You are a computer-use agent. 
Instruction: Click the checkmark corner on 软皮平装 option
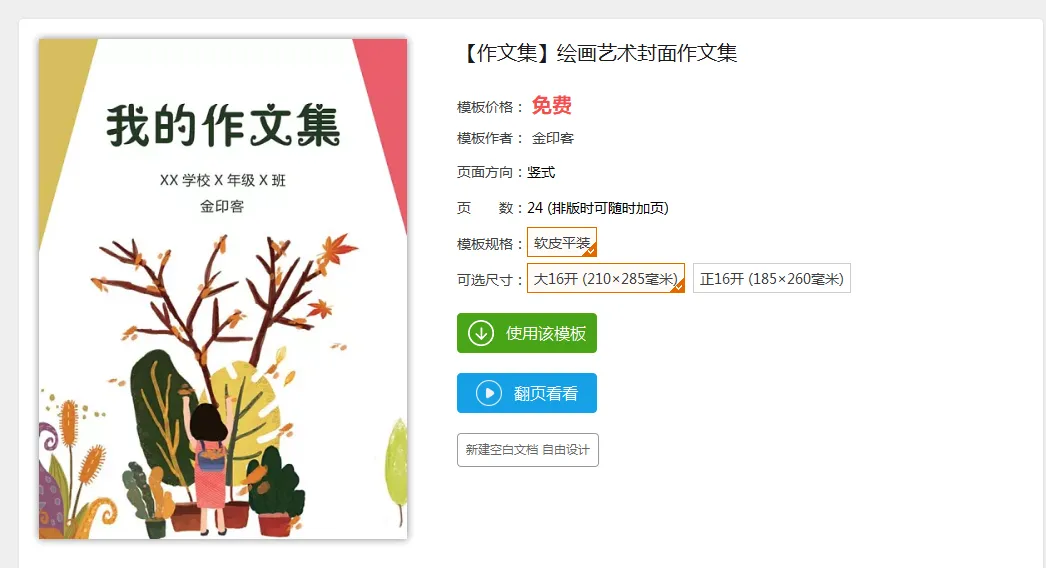tap(590, 250)
